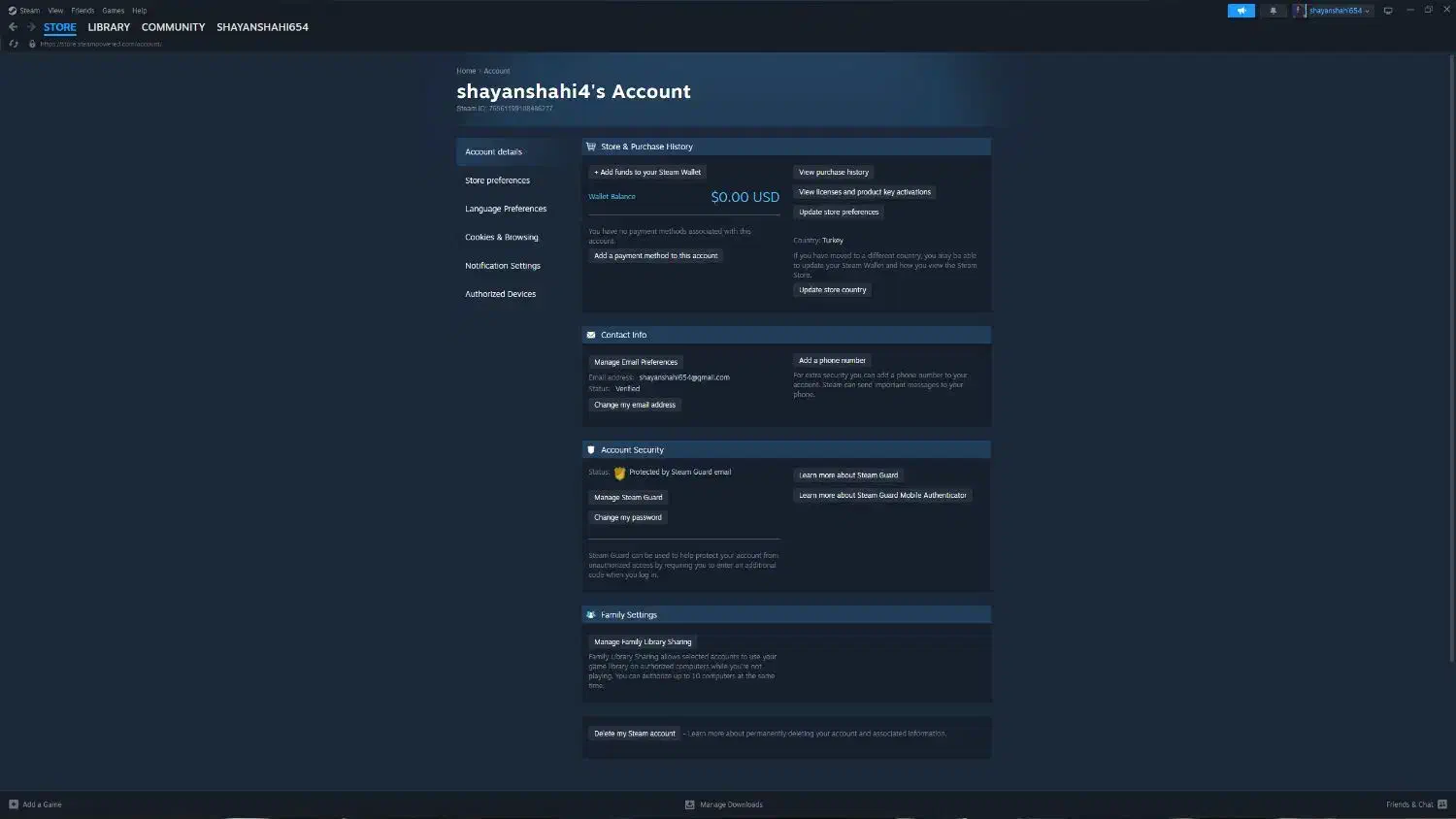This screenshot has height=819, width=1456.
Task: Click the Add a Game plus icon
Action: coord(14,804)
